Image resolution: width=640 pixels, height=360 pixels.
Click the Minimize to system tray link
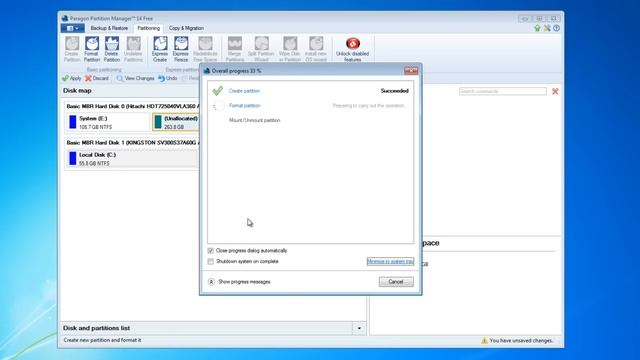(x=391, y=262)
